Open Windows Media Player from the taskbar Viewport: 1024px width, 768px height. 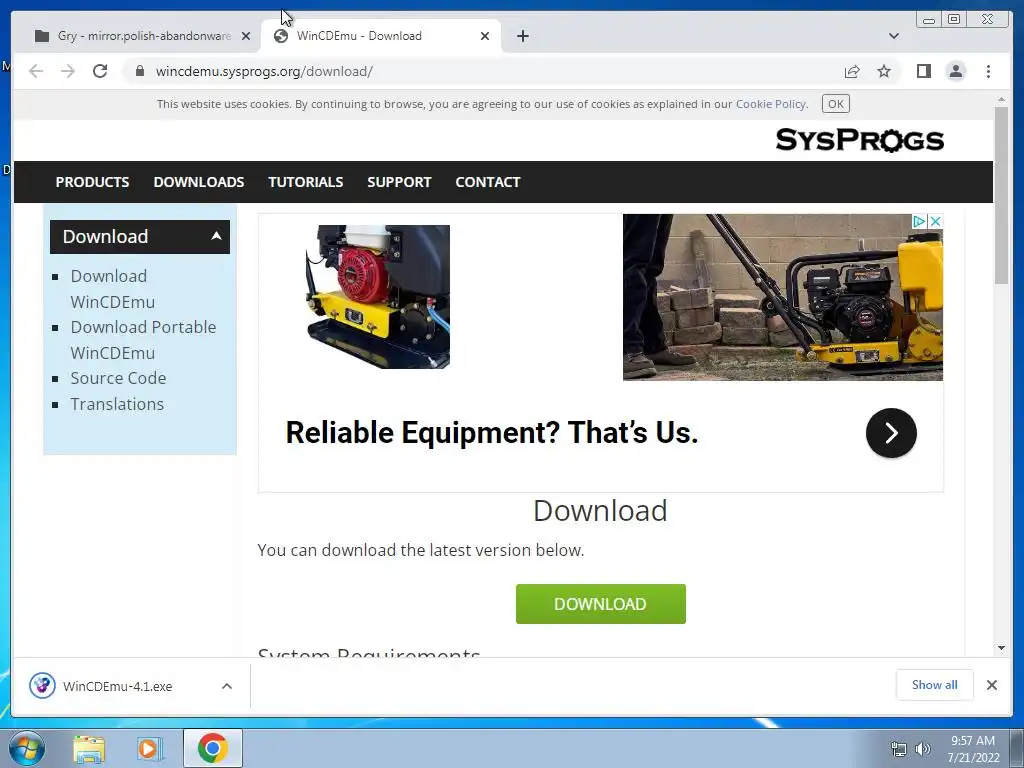pos(150,748)
